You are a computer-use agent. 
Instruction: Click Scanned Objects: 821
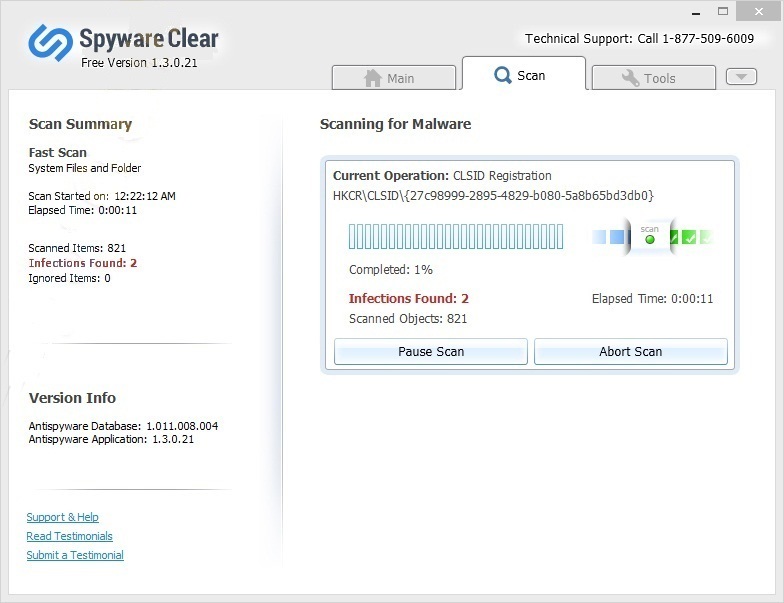408,318
